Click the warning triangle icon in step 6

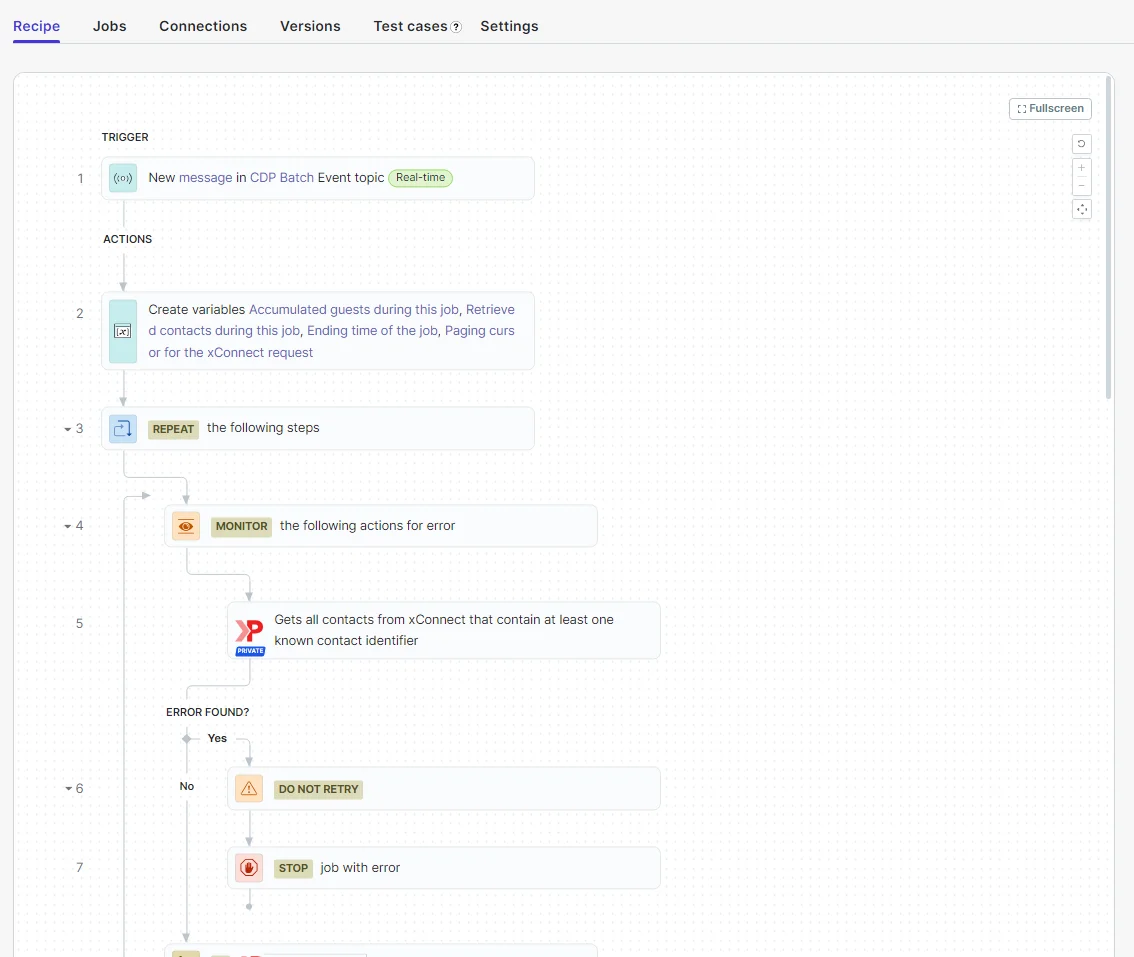(249, 788)
